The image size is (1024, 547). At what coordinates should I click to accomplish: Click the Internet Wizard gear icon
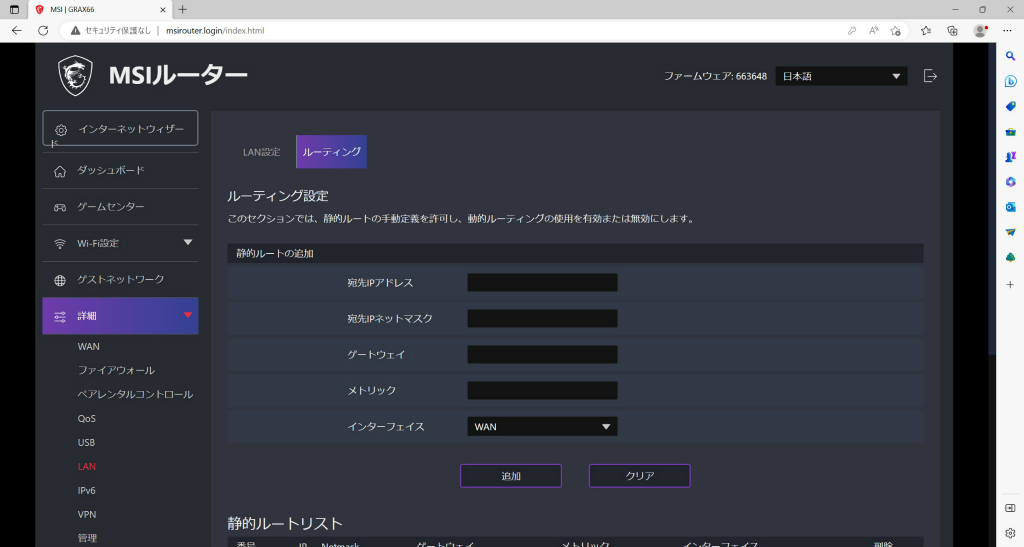[61, 130]
